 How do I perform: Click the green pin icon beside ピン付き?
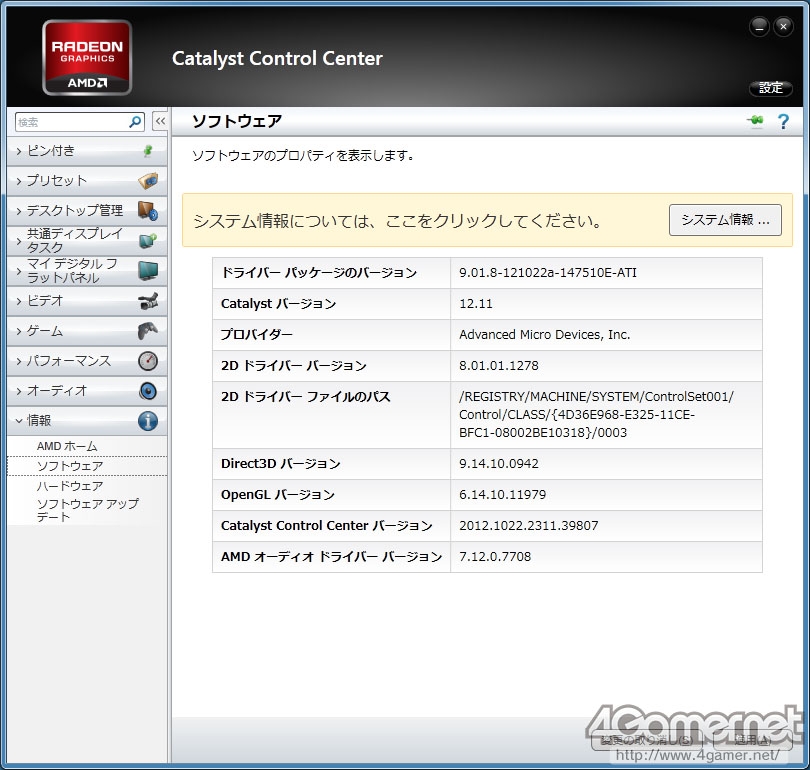148,151
